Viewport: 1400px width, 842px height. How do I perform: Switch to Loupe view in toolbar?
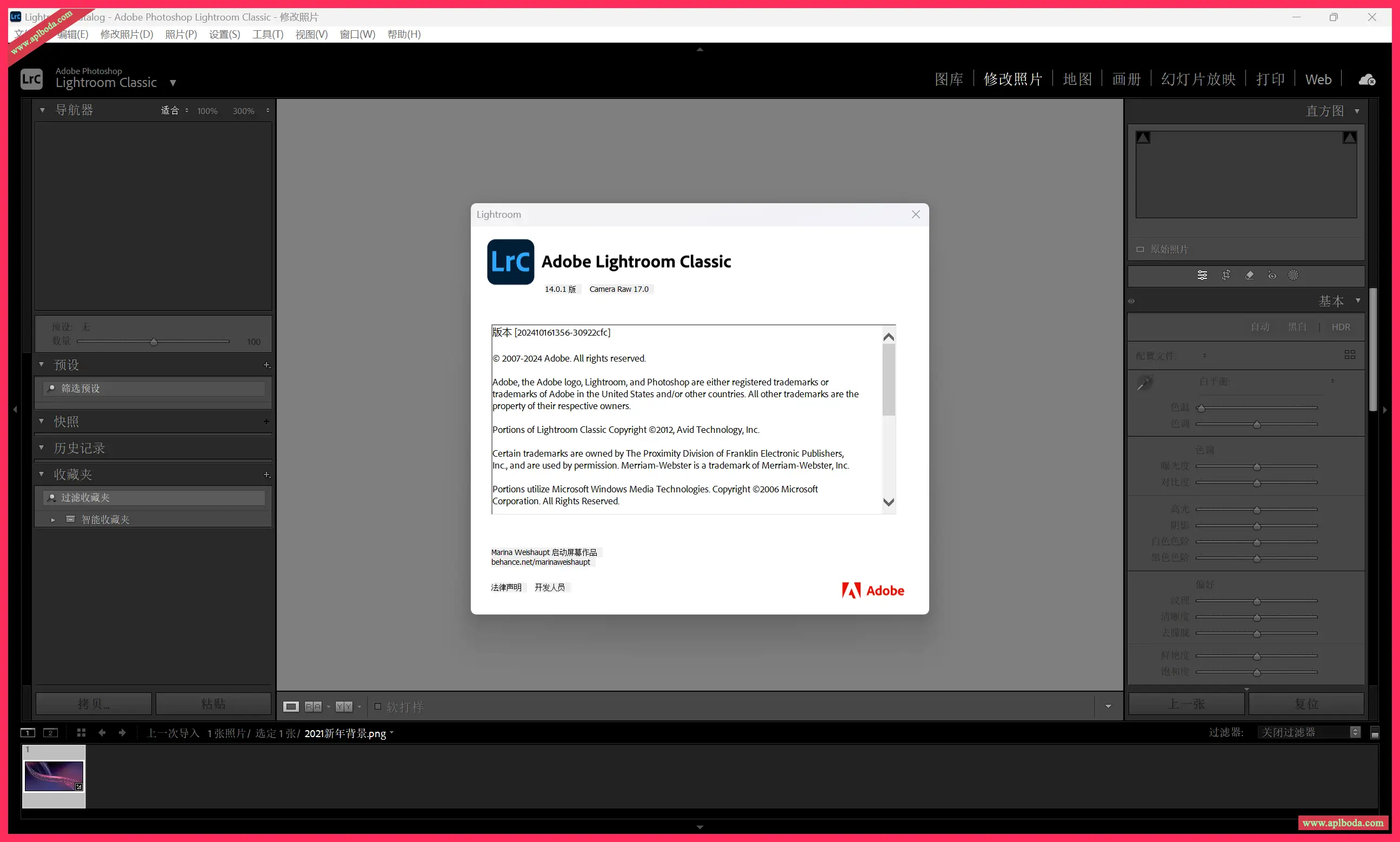pyautogui.click(x=291, y=706)
